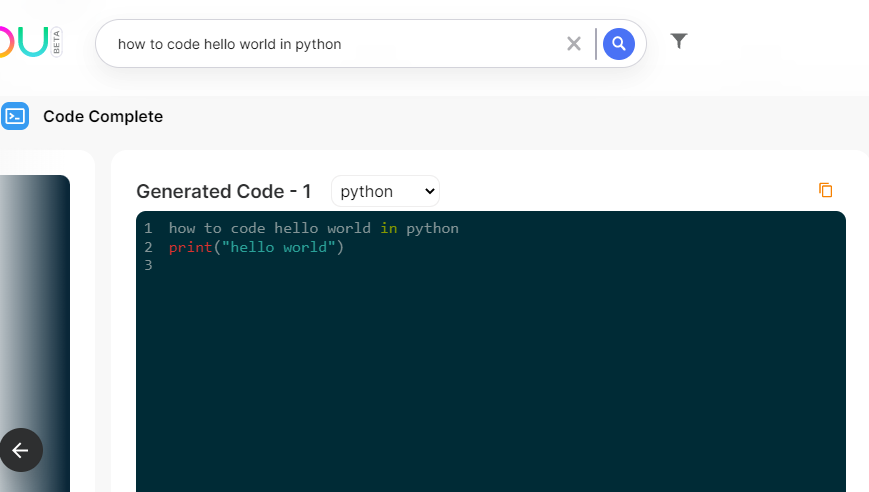
Task: Click the red print keyword in the code
Action: pyautogui.click(x=191, y=247)
